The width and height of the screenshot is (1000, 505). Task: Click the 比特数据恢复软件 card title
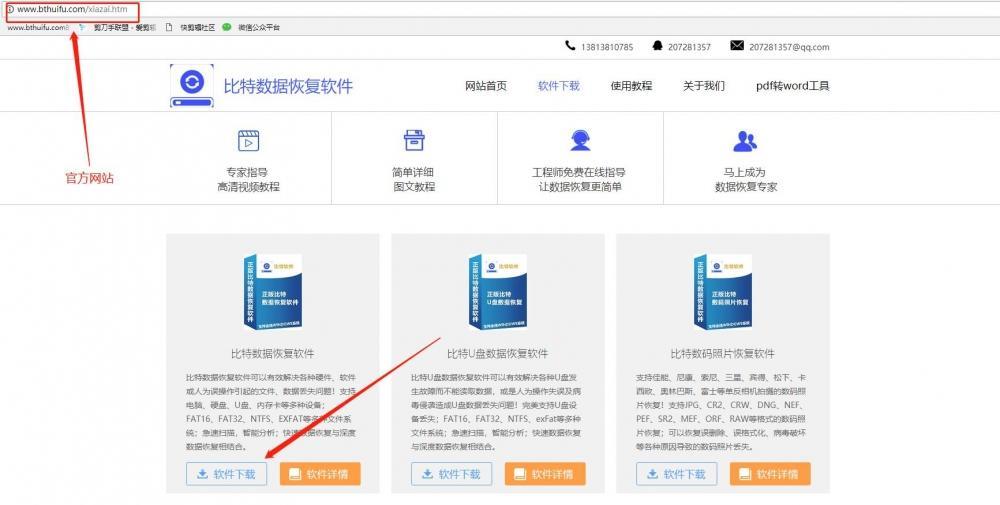pyautogui.click(x=272, y=353)
